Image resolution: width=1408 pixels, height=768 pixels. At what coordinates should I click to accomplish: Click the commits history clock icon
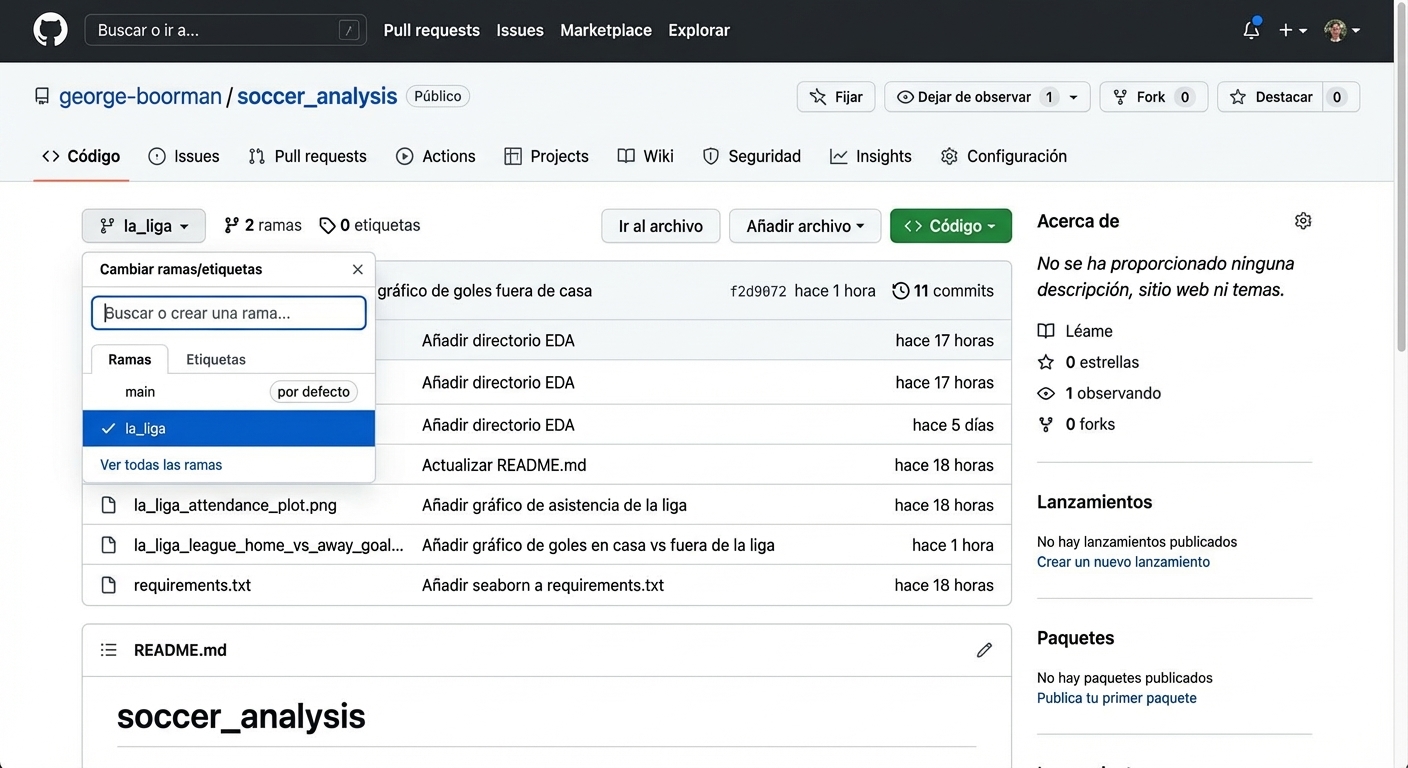pyautogui.click(x=900, y=291)
